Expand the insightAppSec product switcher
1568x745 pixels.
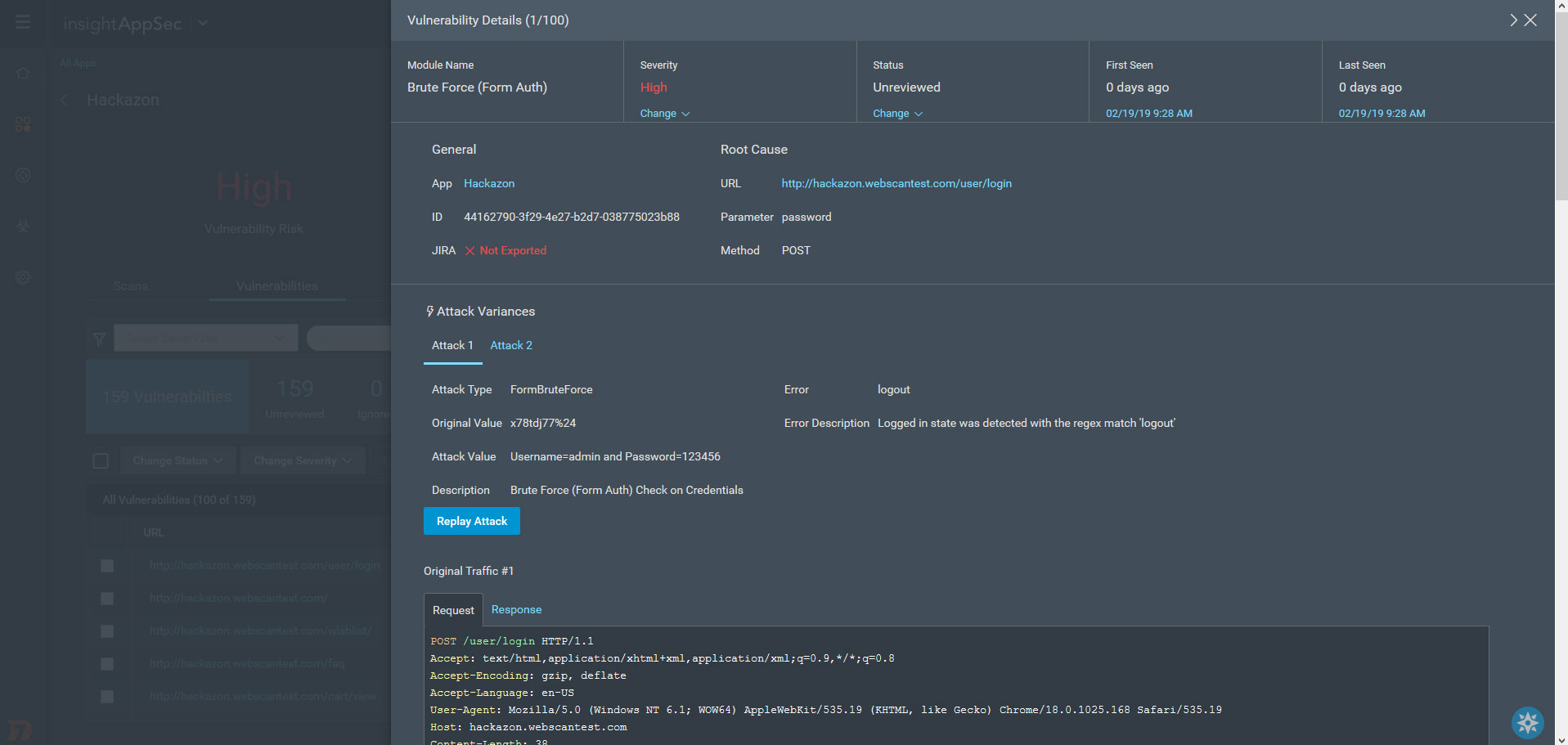[203, 23]
